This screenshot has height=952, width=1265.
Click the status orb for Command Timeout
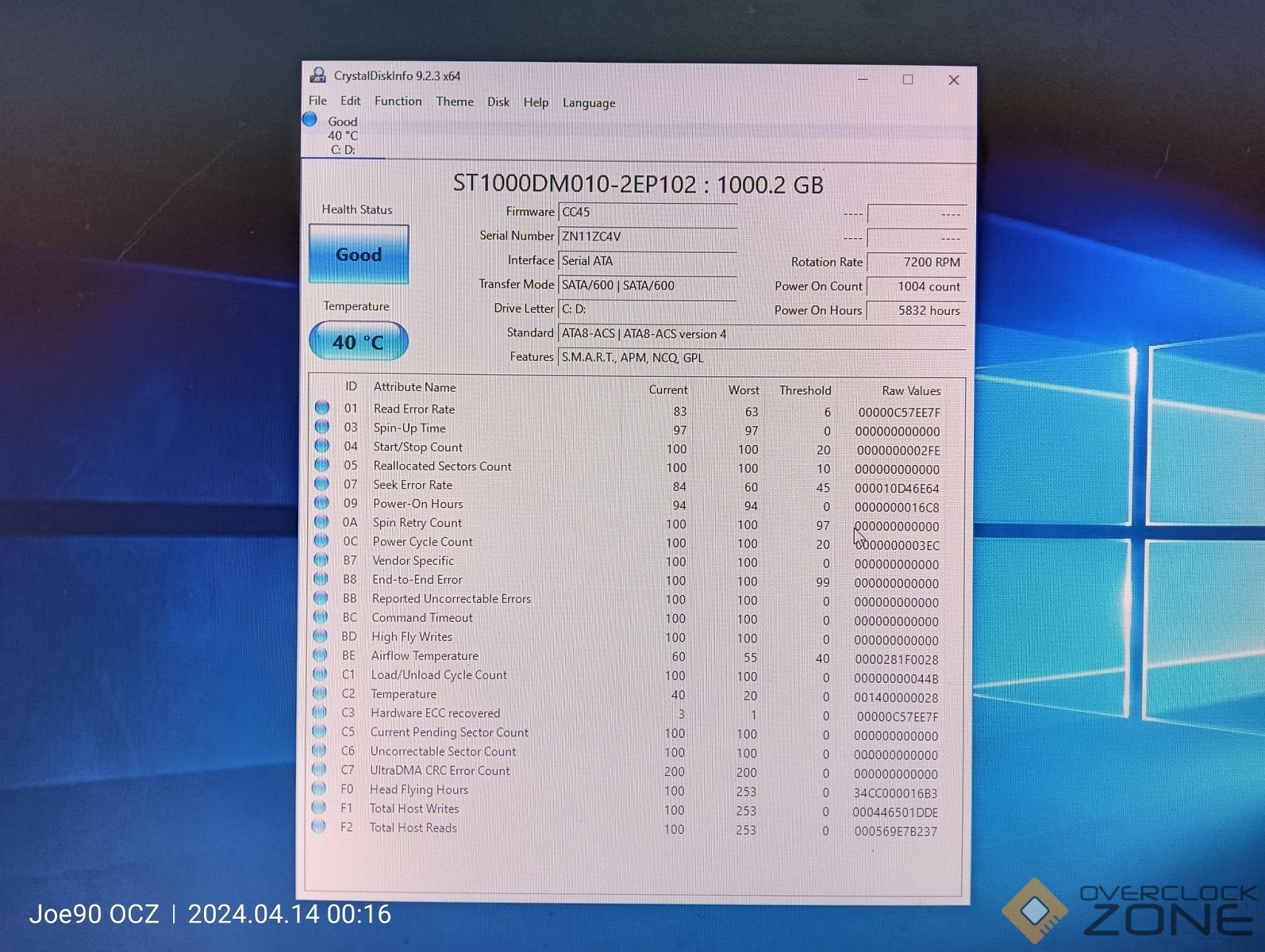[x=321, y=617]
